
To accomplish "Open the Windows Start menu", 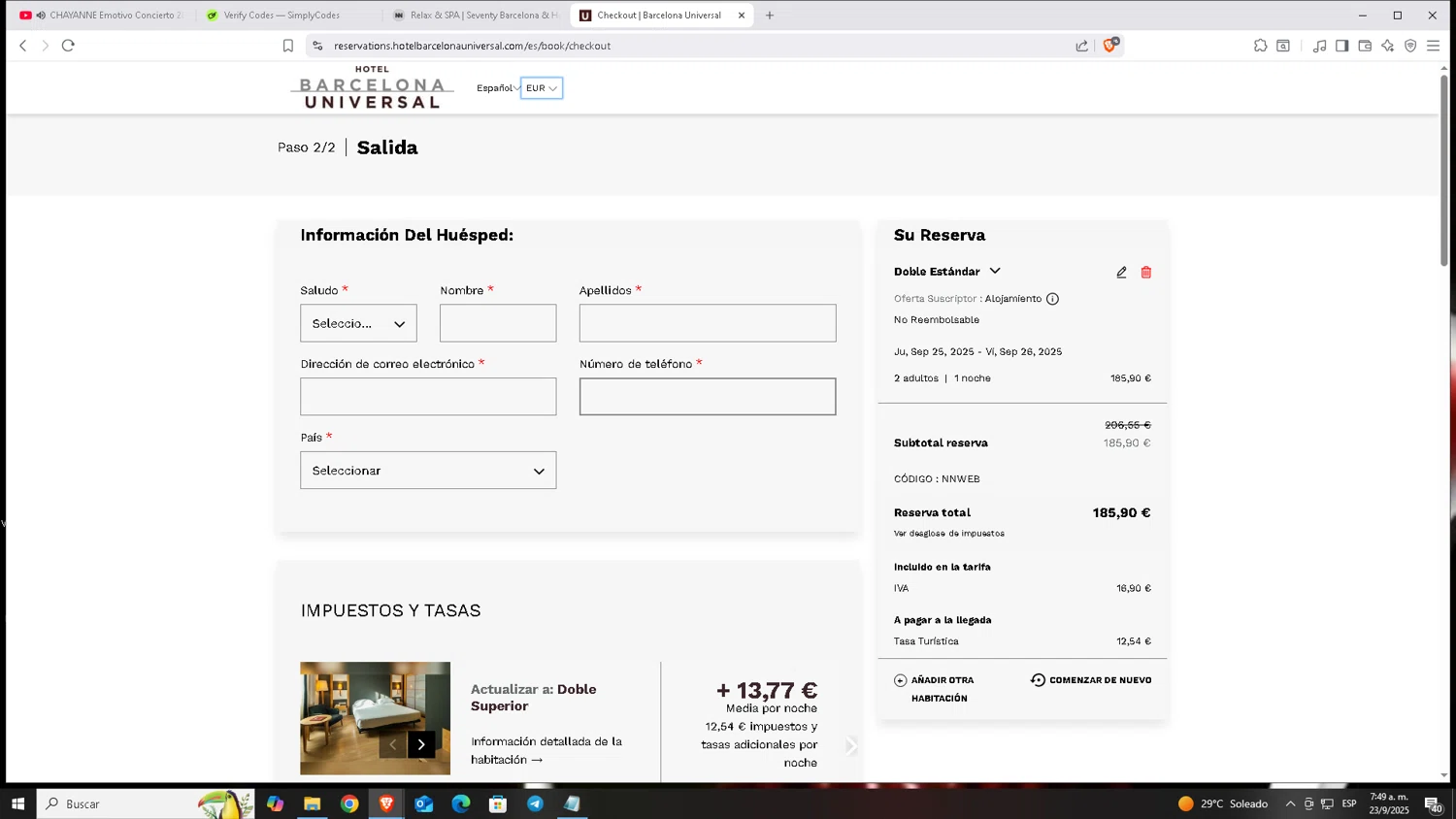I will (17, 803).
